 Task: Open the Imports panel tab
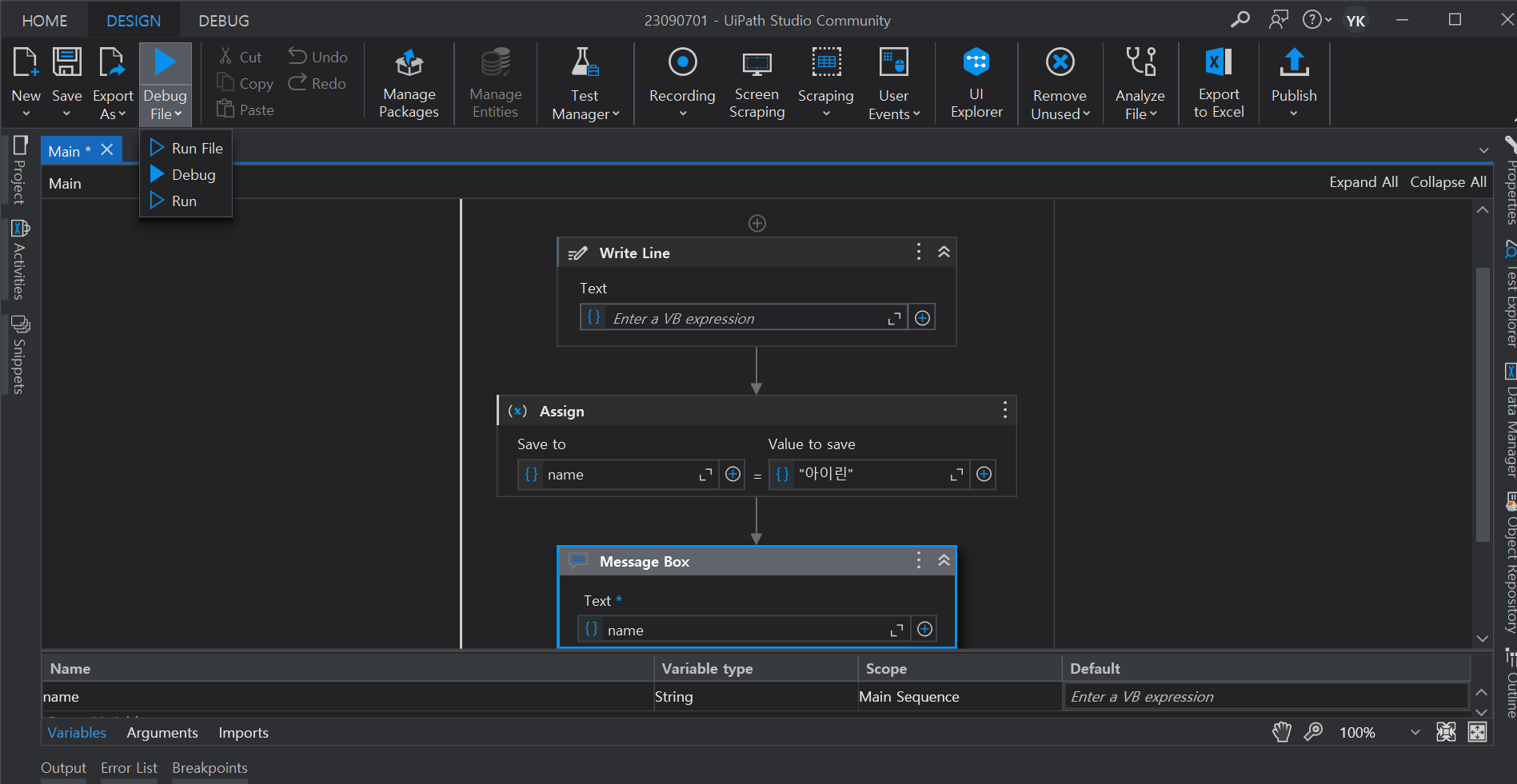[x=243, y=733]
